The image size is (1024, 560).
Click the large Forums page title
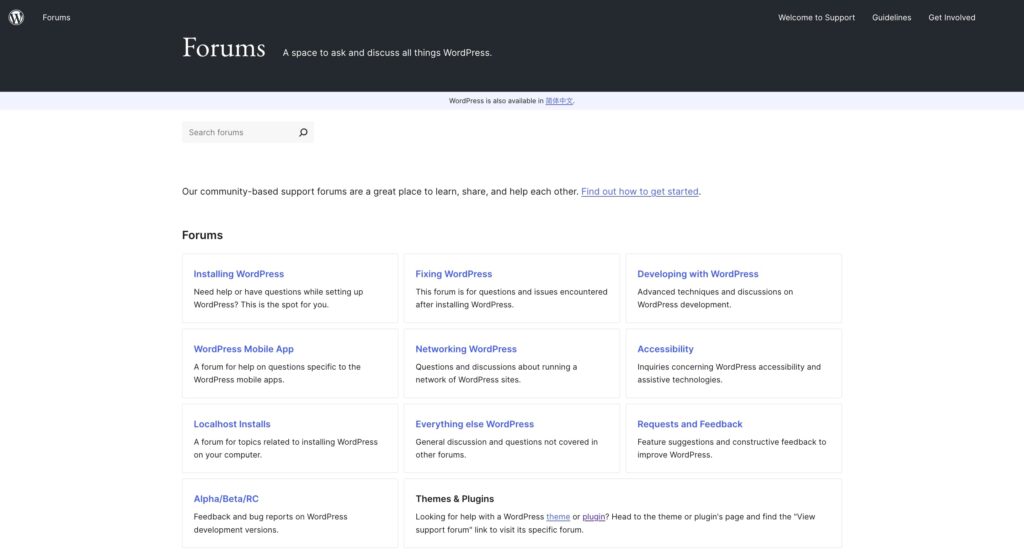coord(223,48)
